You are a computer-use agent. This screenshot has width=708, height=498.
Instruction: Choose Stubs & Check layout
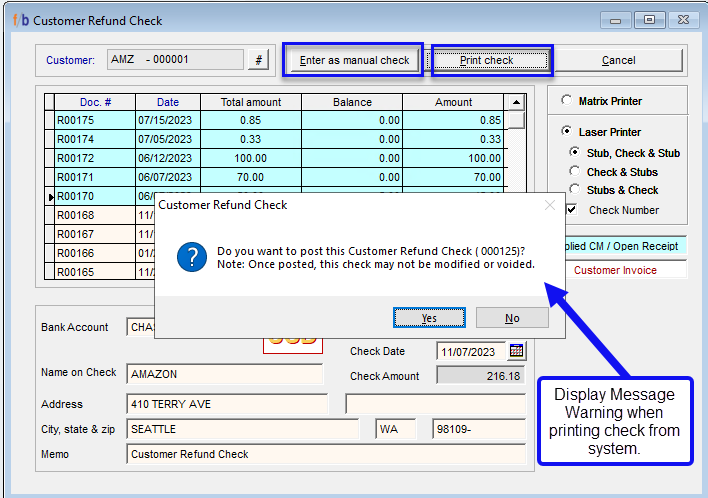(575, 190)
